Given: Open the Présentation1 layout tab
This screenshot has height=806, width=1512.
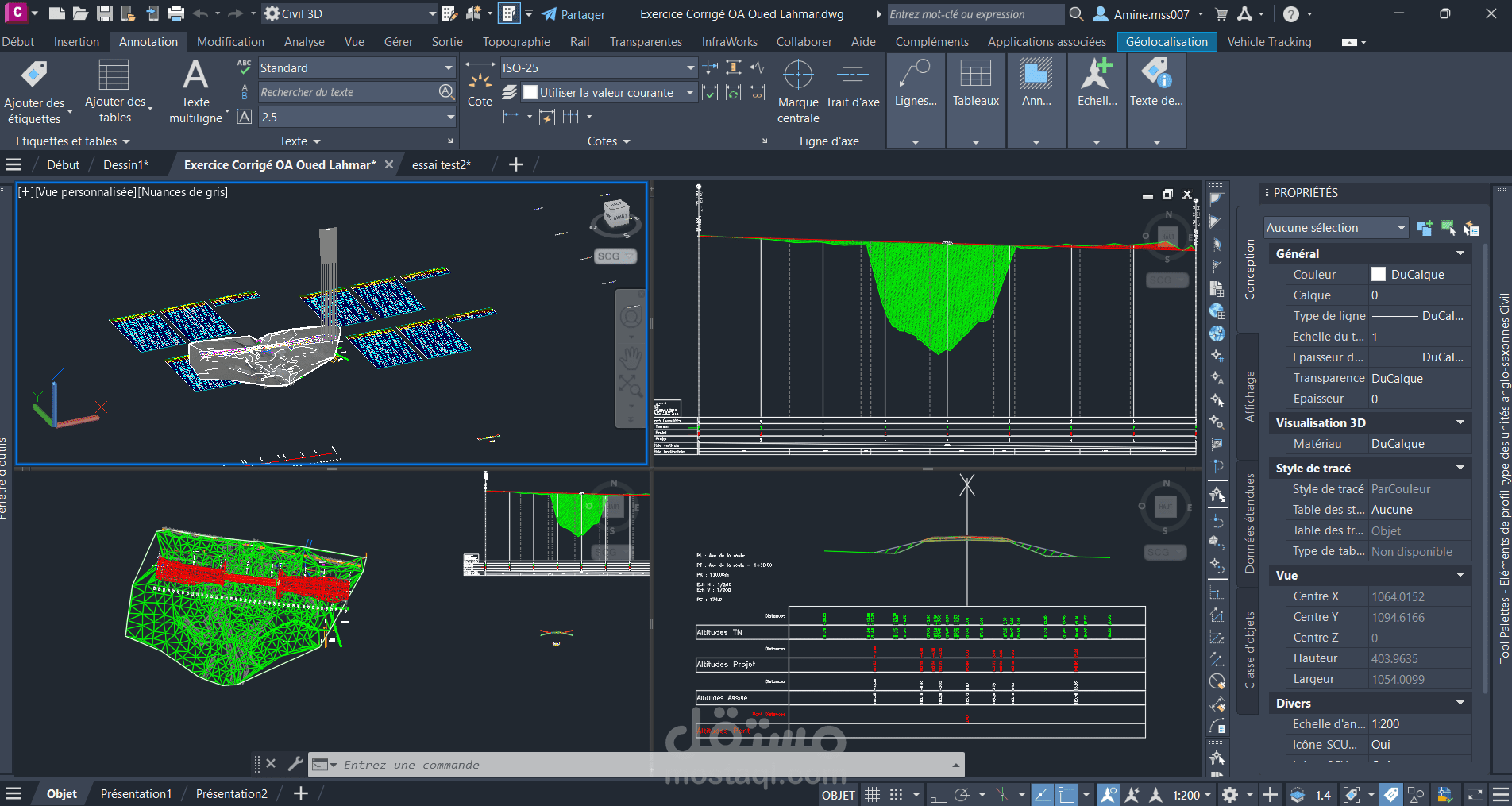Looking at the screenshot, I should 136,794.
